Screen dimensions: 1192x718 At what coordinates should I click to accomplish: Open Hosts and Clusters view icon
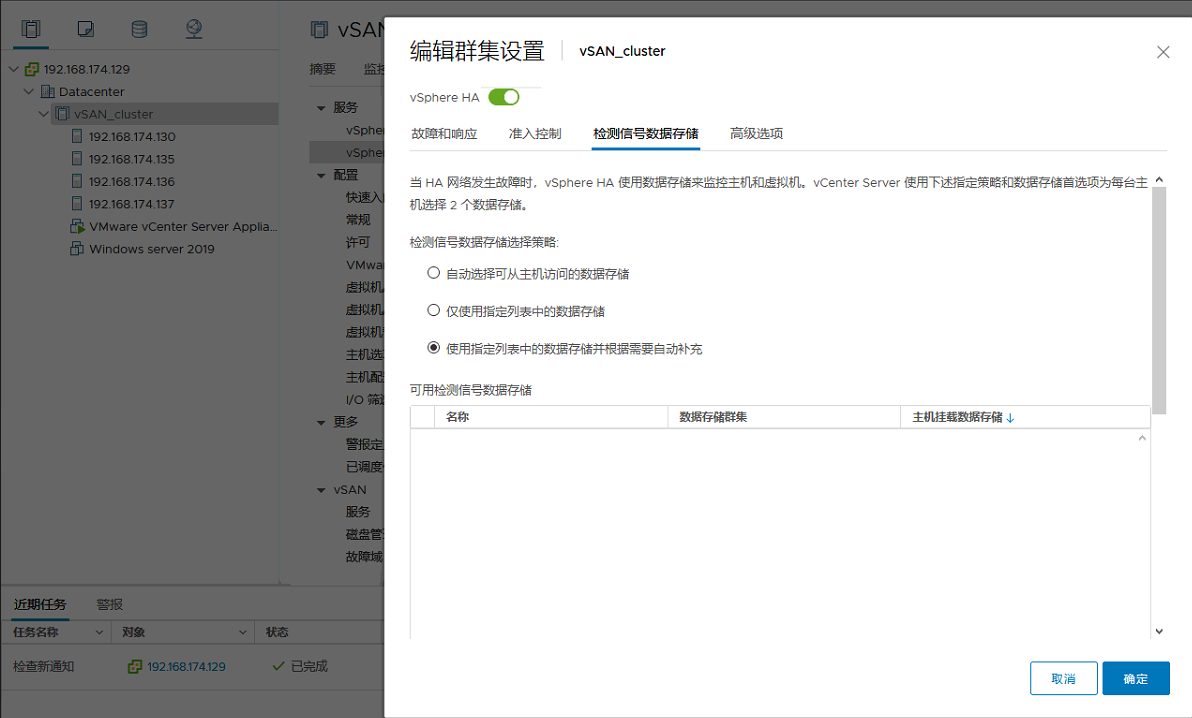31,29
